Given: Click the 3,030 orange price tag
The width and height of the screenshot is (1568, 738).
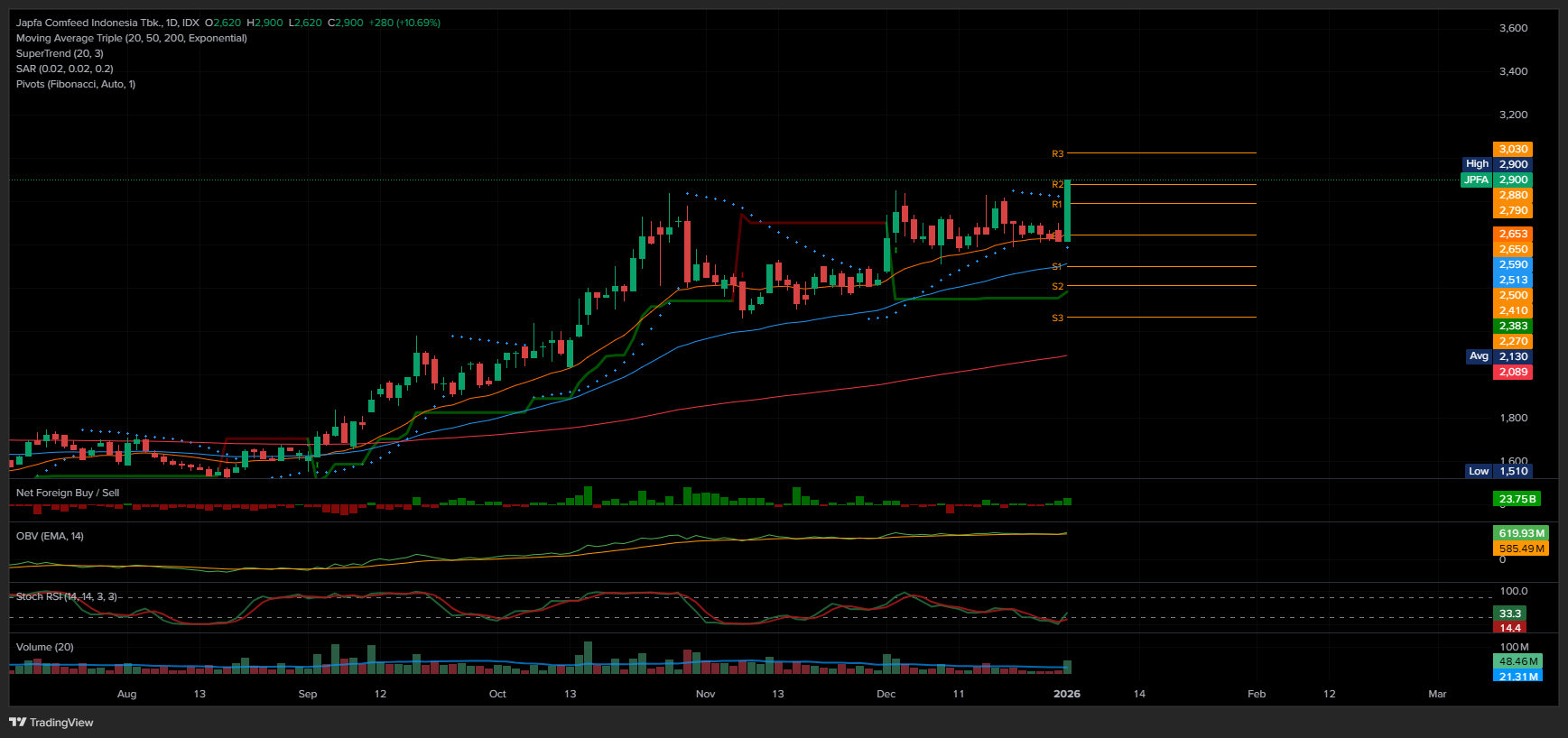Looking at the screenshot, I should pos(1513,149).
